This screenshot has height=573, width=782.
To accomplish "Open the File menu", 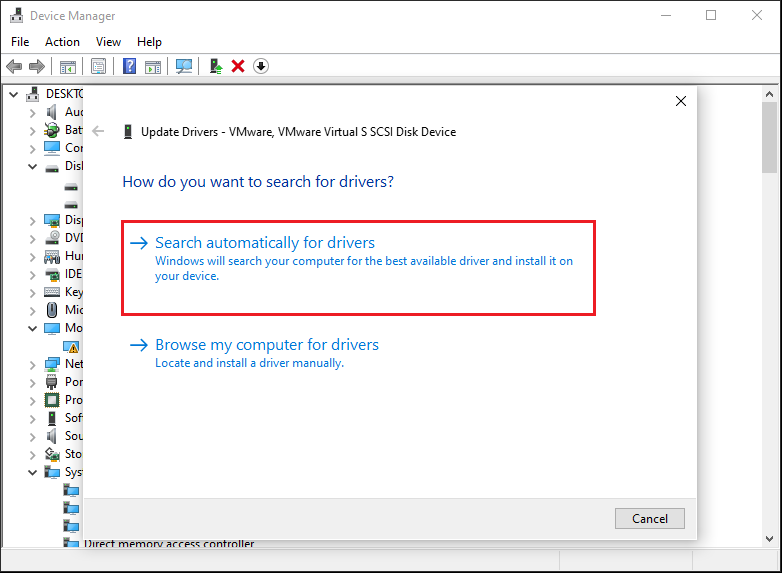I will click(20, 42).
